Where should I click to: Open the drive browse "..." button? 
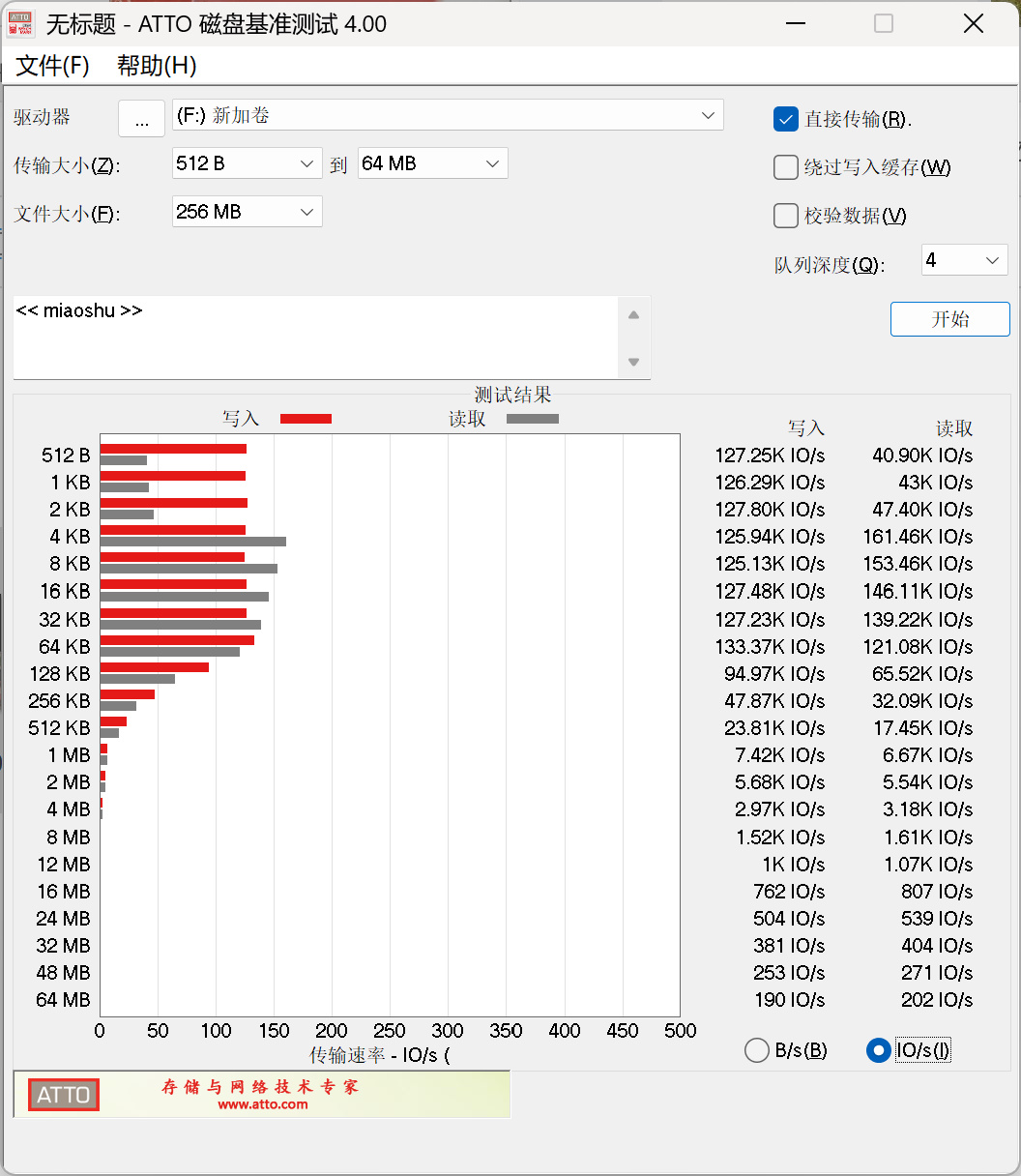coord(142,119)
